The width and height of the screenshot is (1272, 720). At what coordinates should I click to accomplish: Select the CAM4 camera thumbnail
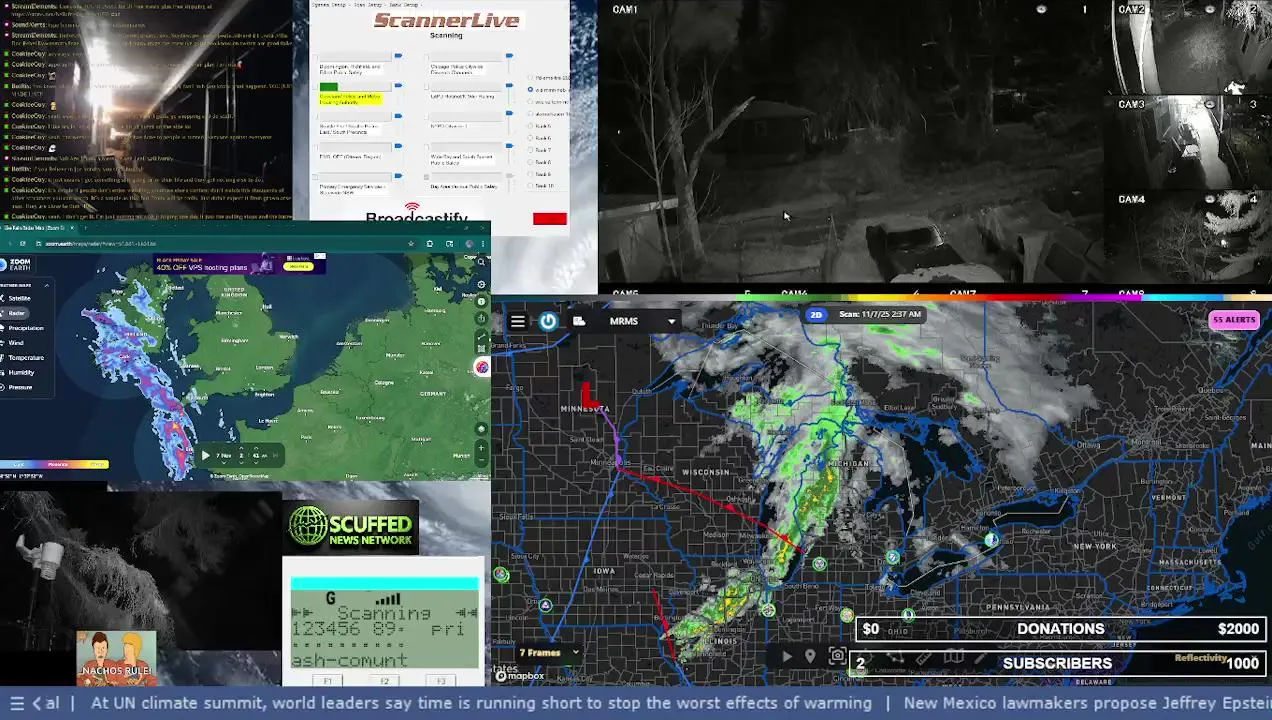[1187, 240]
